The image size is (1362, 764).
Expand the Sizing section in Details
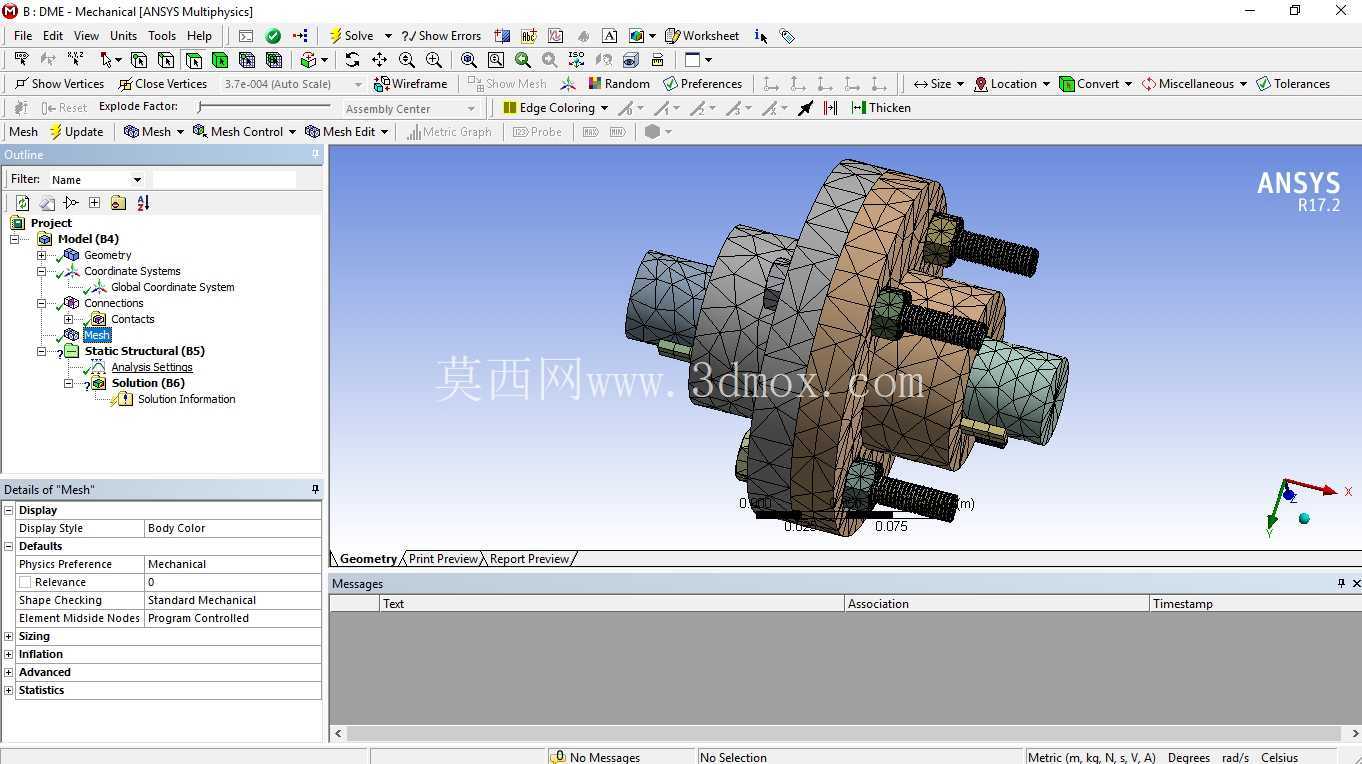point(9,636)
